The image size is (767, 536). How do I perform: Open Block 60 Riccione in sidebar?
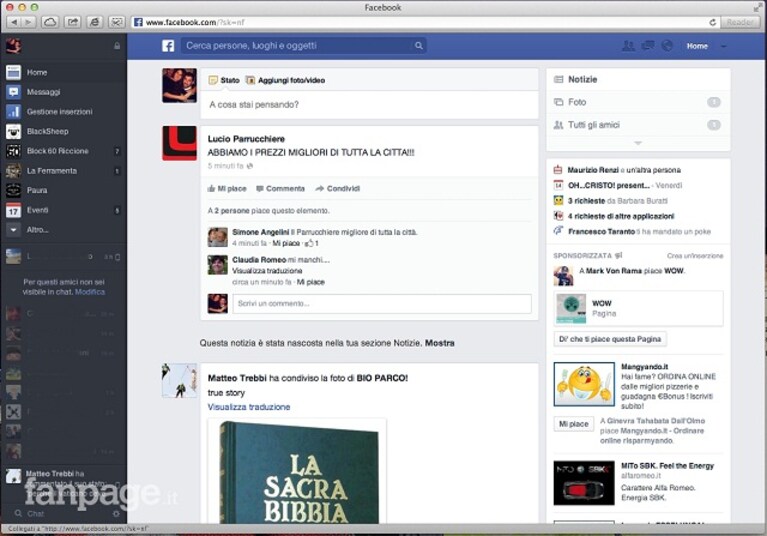click(64, 151)
